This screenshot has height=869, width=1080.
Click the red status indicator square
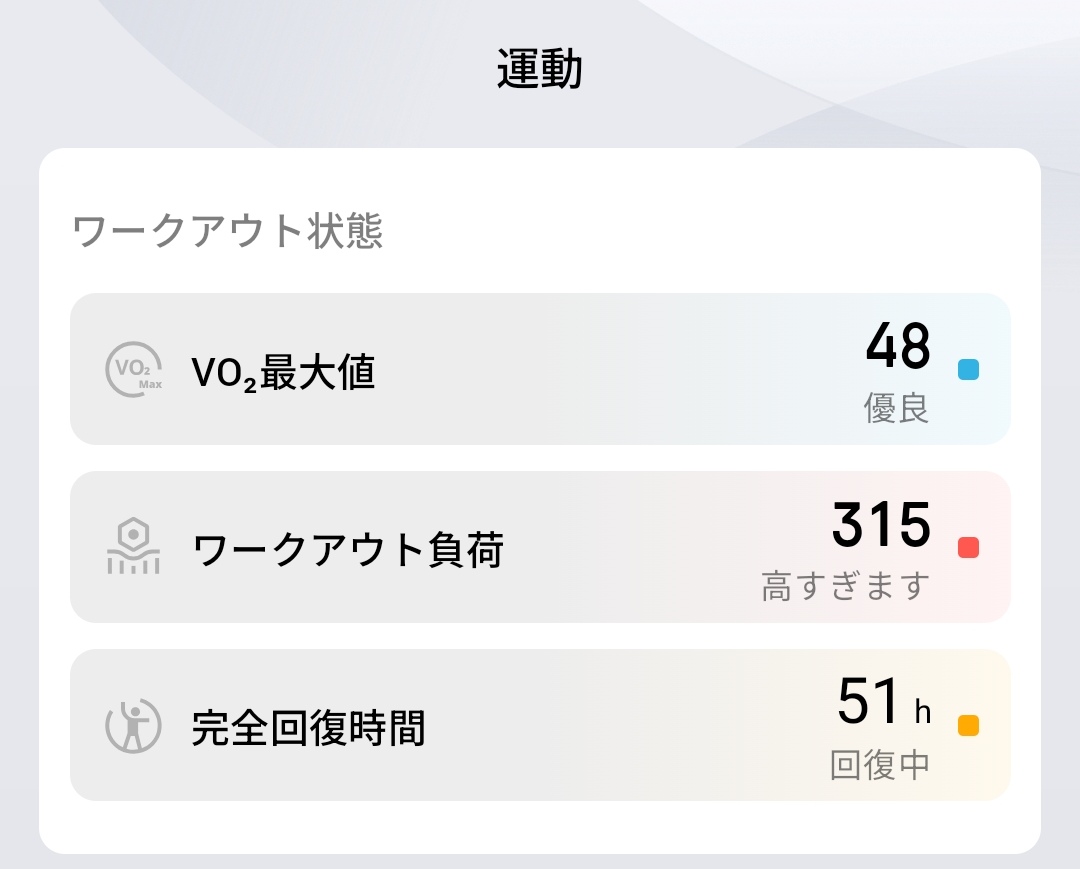click(967, 547)
